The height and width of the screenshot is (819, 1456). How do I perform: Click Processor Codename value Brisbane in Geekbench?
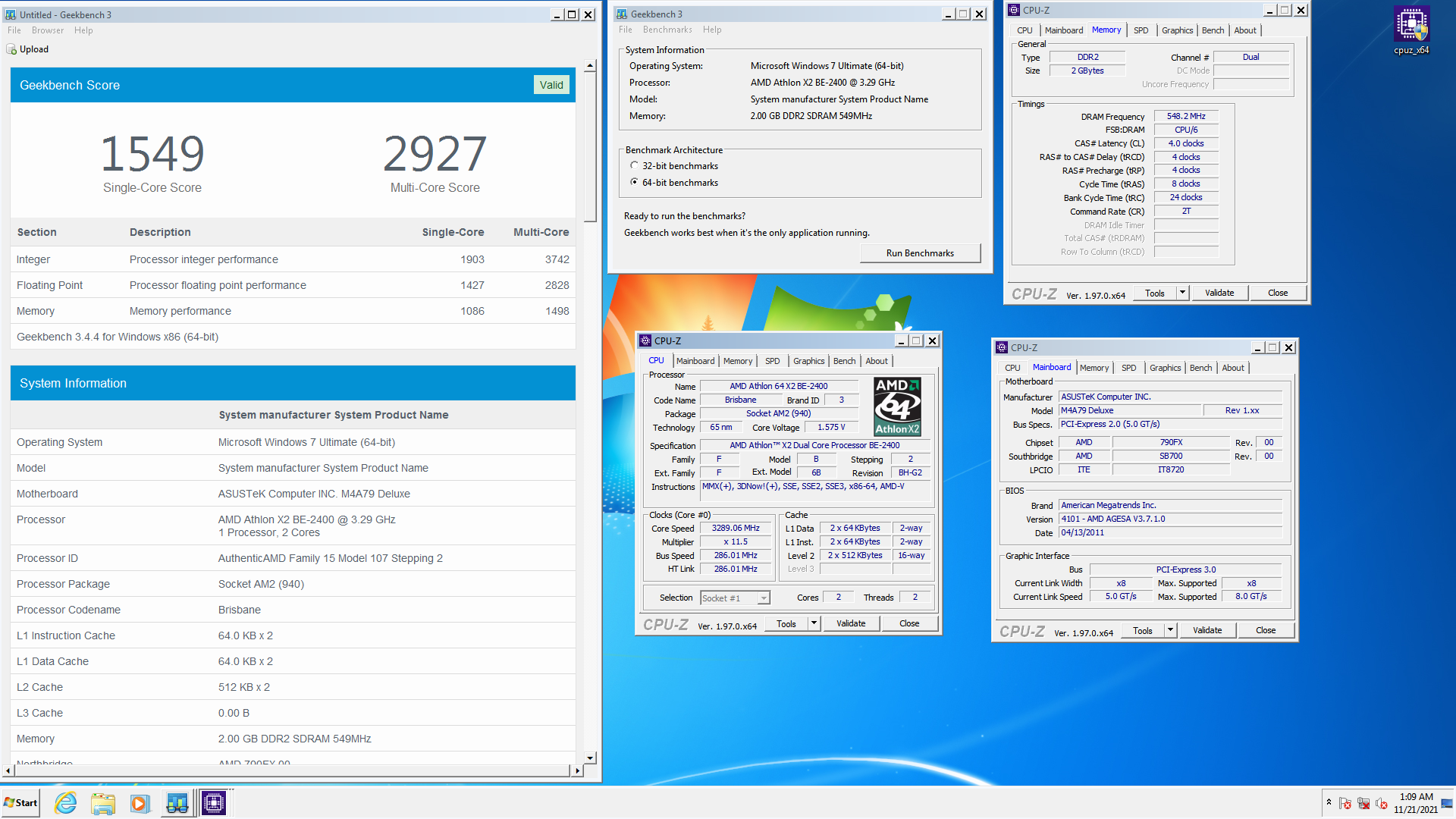240,610
